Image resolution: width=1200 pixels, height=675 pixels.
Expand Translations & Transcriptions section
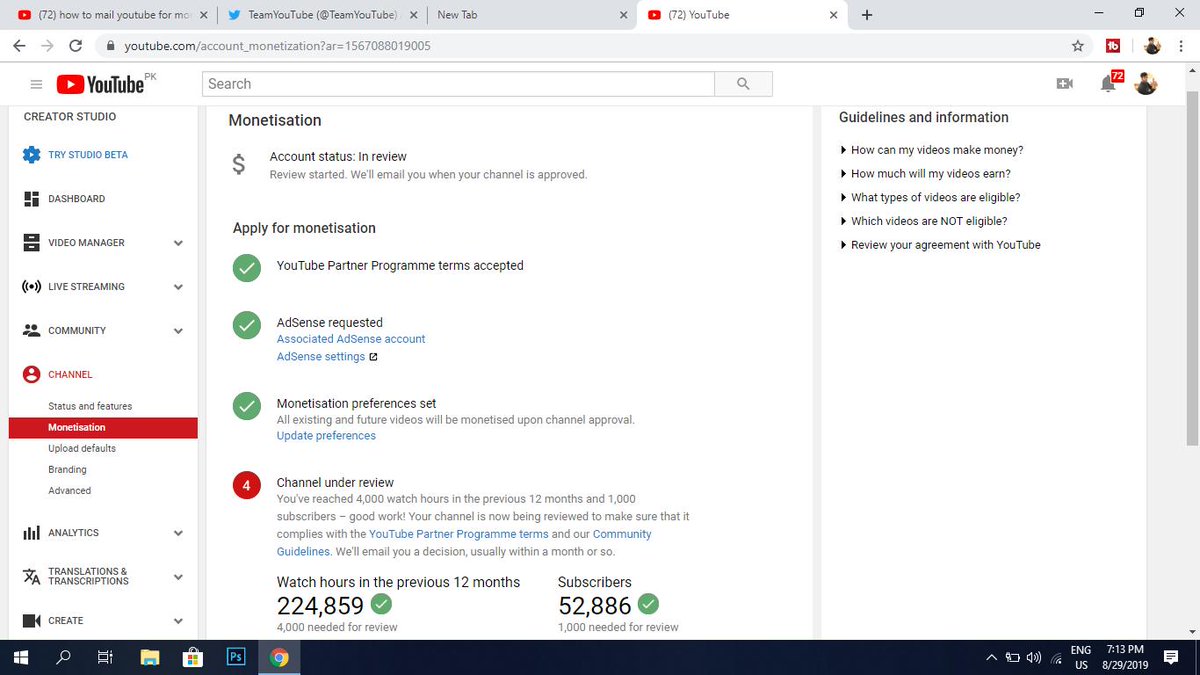pyautogui.click(x=178, y=577)
